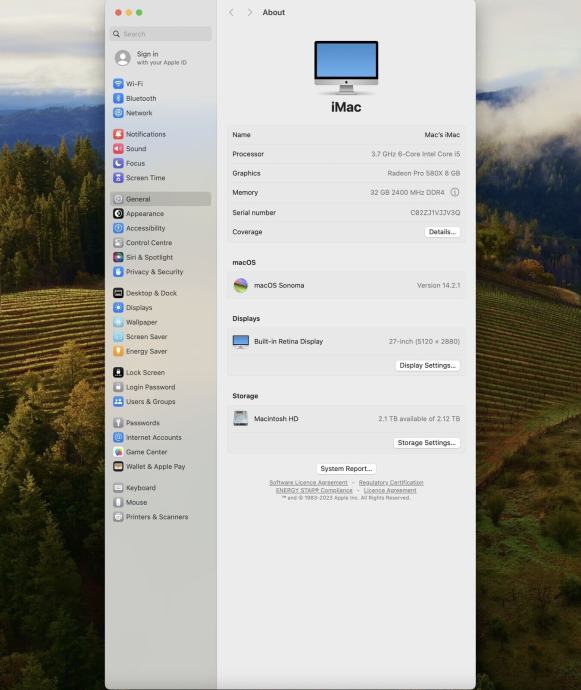Screen dimensions: 581x690
Task: Click the Appearance icon
Action: 118,213
